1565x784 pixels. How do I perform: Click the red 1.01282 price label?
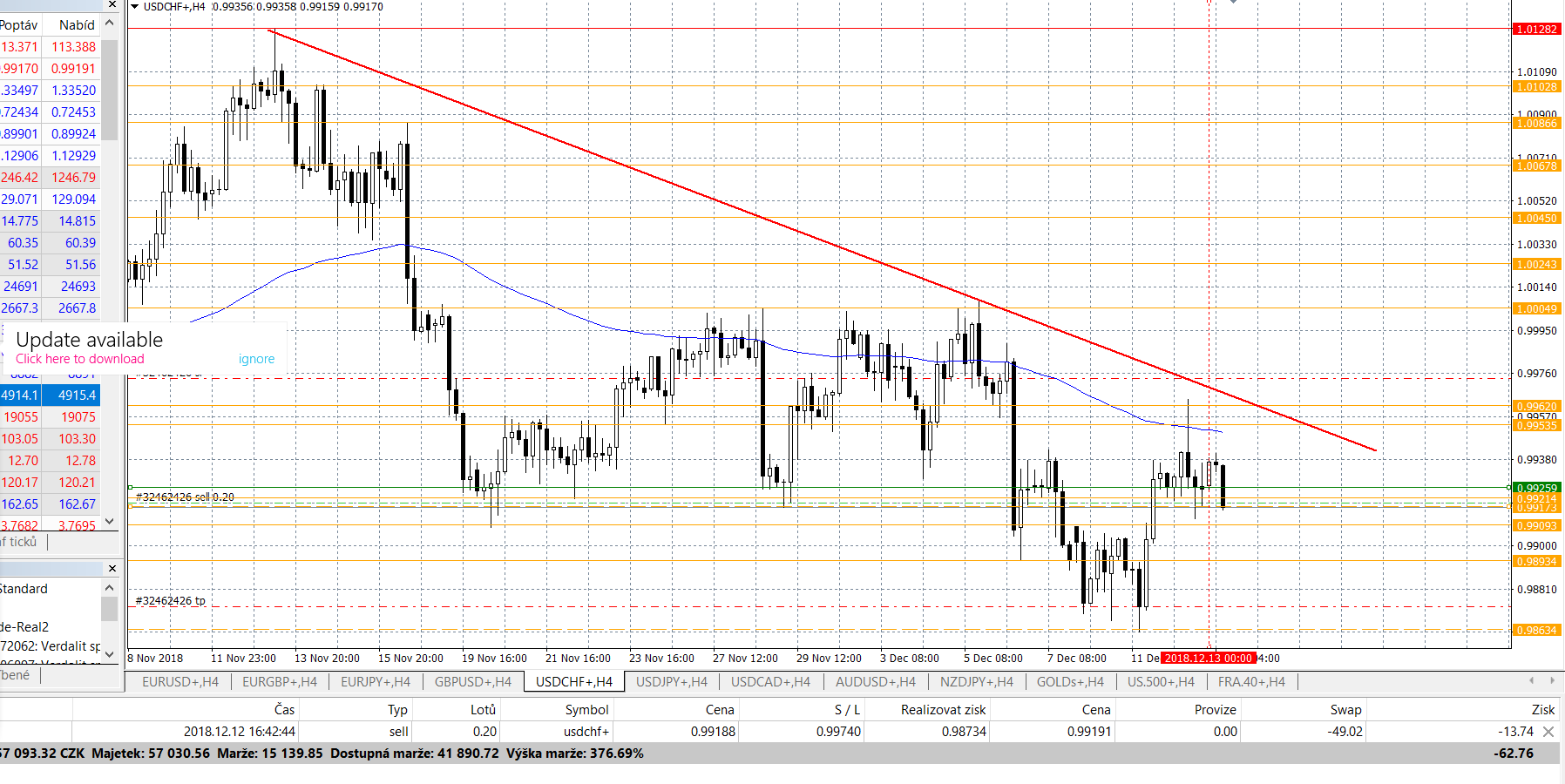point(1537,30)
